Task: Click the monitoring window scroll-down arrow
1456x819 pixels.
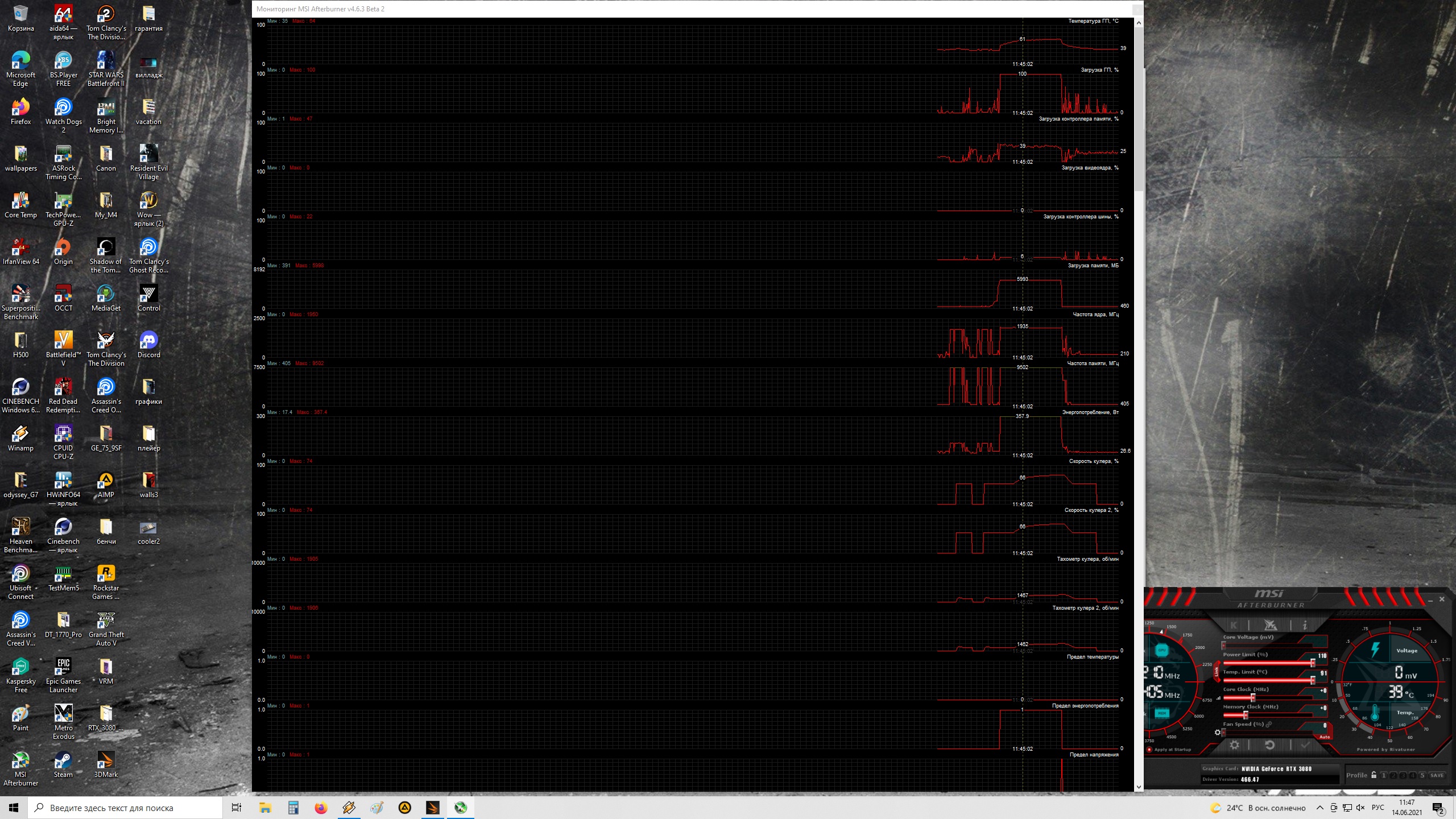Action: (x=1139, y=787)
